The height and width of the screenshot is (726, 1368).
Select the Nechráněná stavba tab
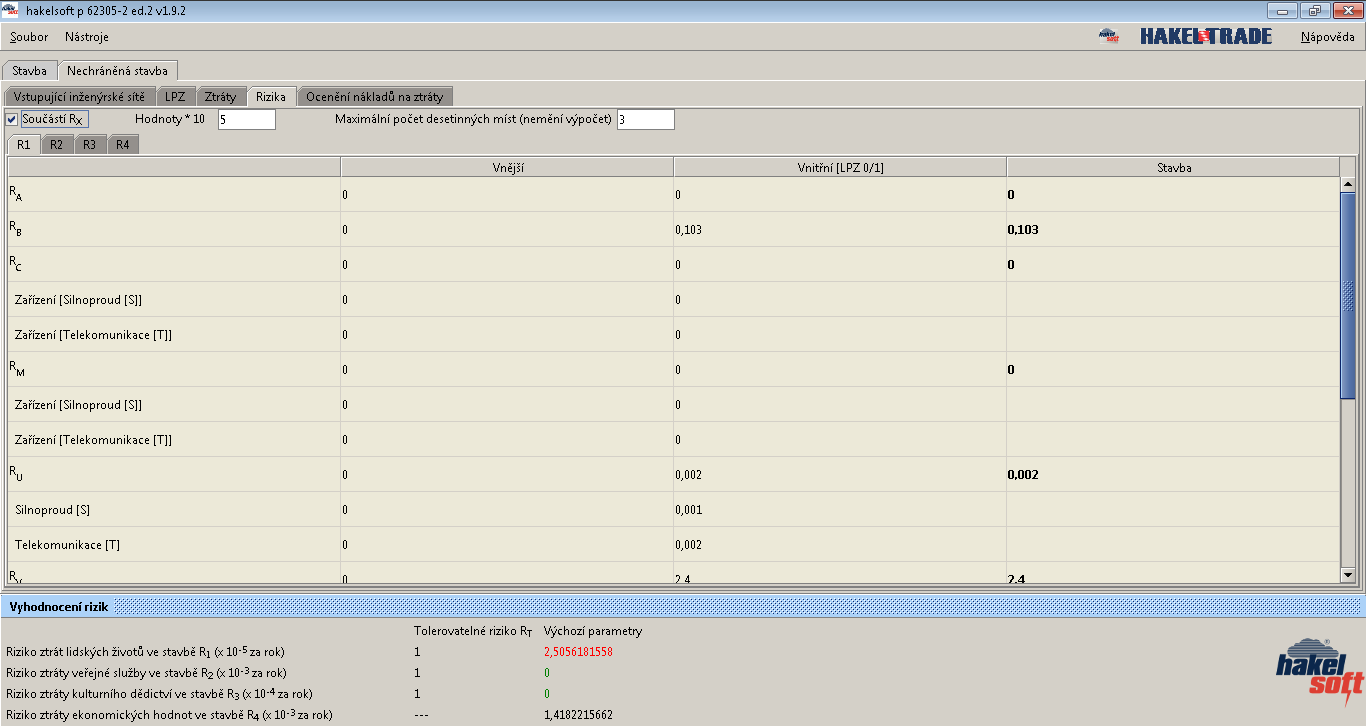(x=117, y=71)
